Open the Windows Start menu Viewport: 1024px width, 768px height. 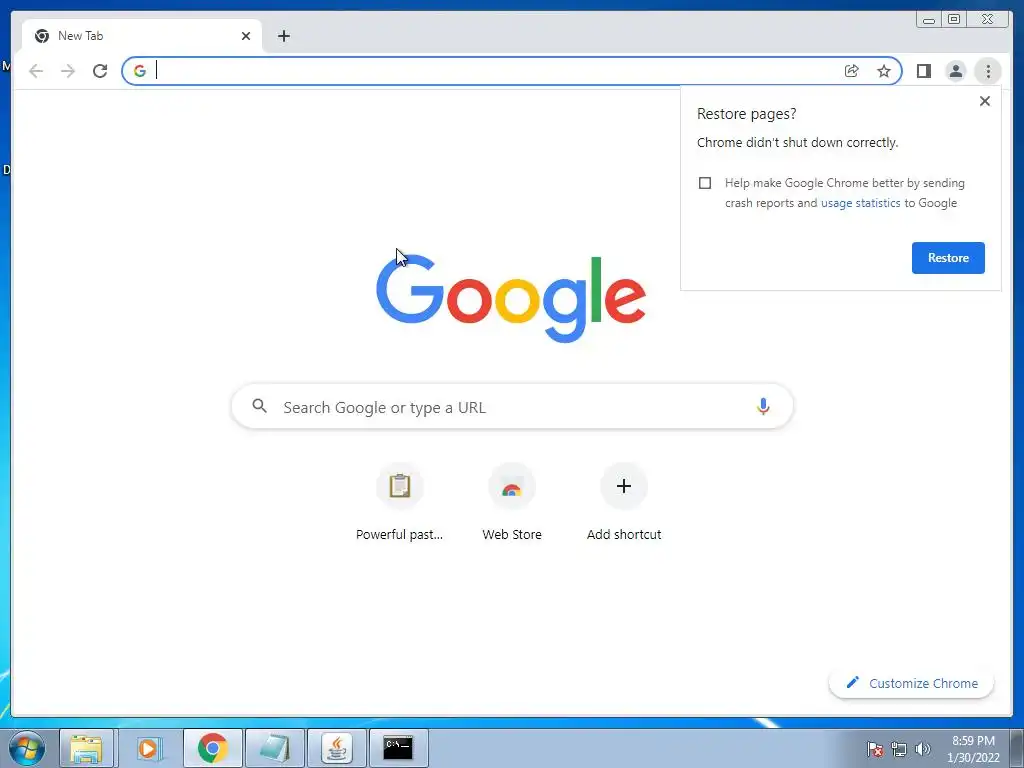(x=27, y=748)
